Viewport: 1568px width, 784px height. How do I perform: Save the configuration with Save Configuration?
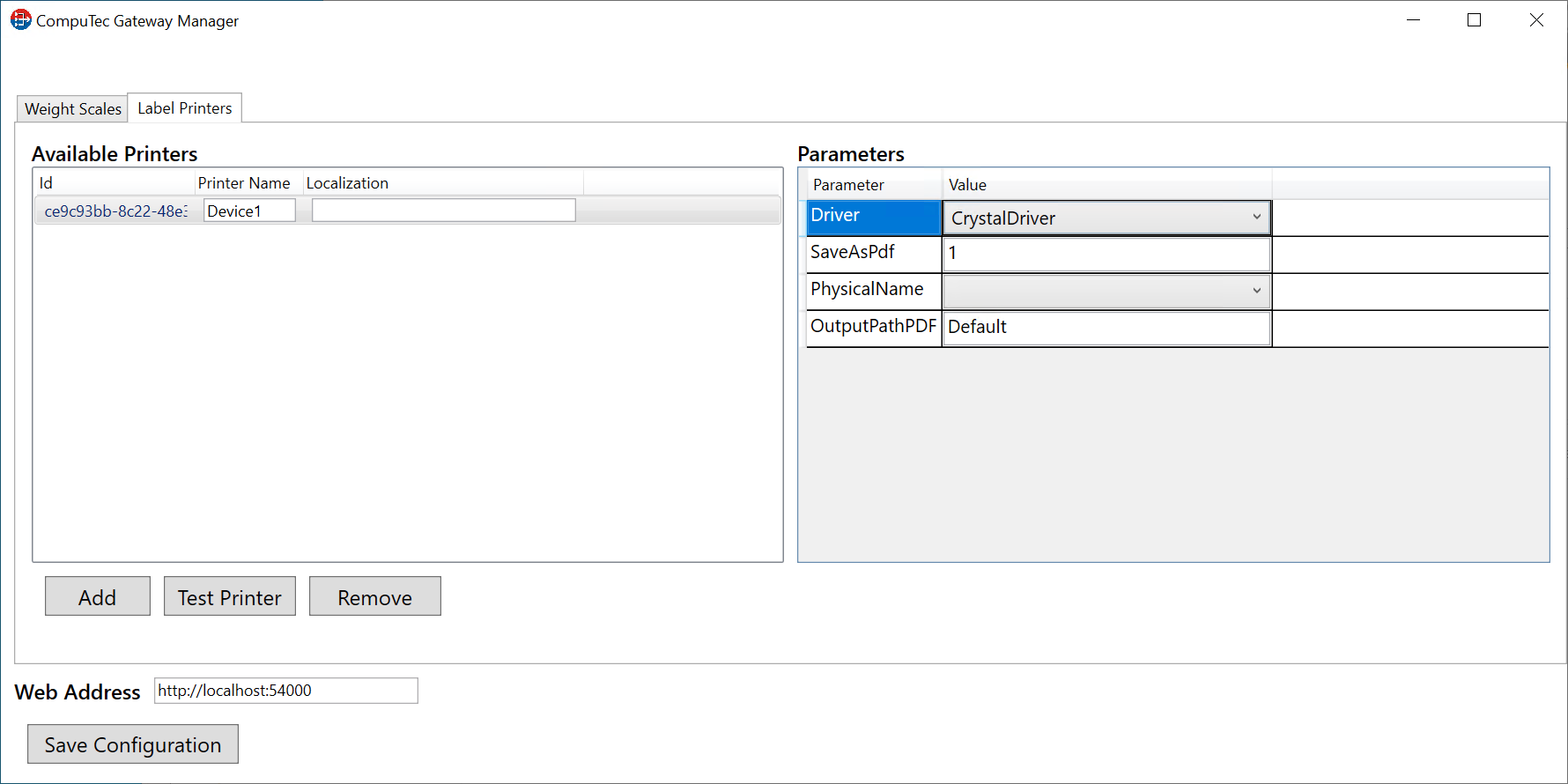(x=132, y=744)
